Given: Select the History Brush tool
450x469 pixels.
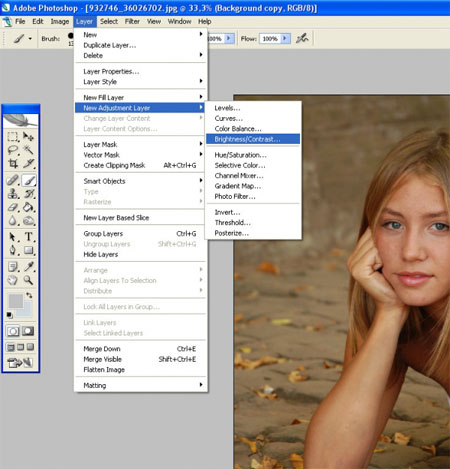Looking at the screenshot, I should (x=29, y=194).
